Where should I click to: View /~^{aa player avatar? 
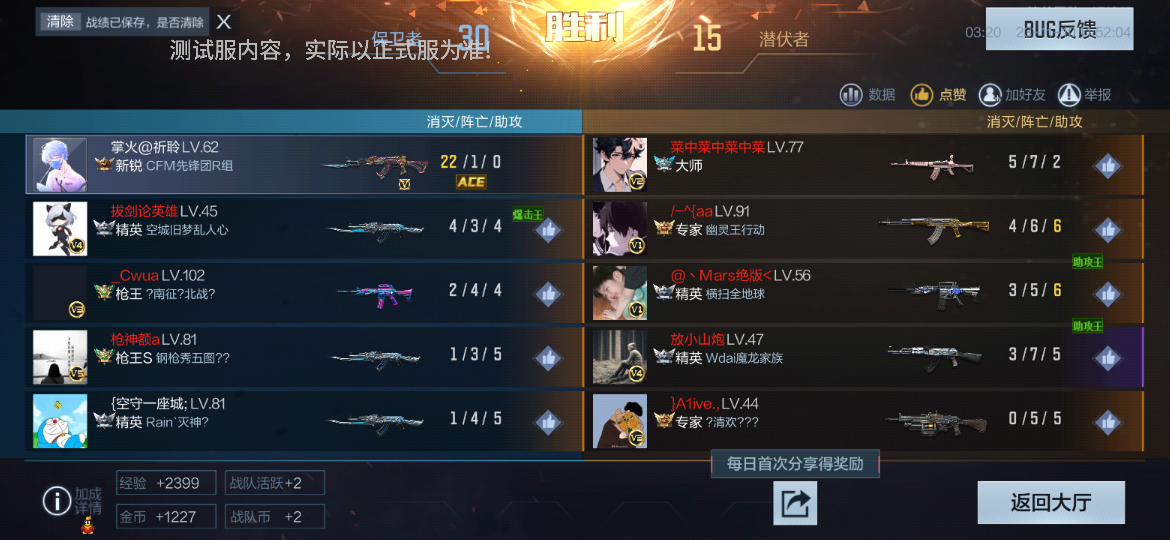tap(620, 229)
